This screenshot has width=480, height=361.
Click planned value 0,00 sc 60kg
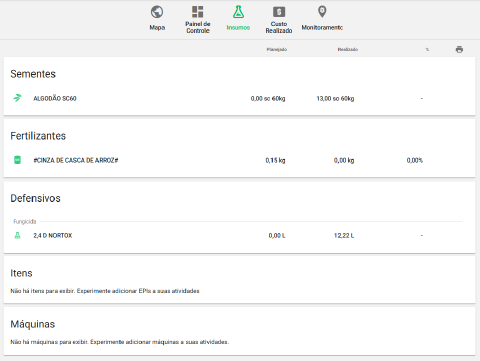pyautogui.click(x=268, y=99)
